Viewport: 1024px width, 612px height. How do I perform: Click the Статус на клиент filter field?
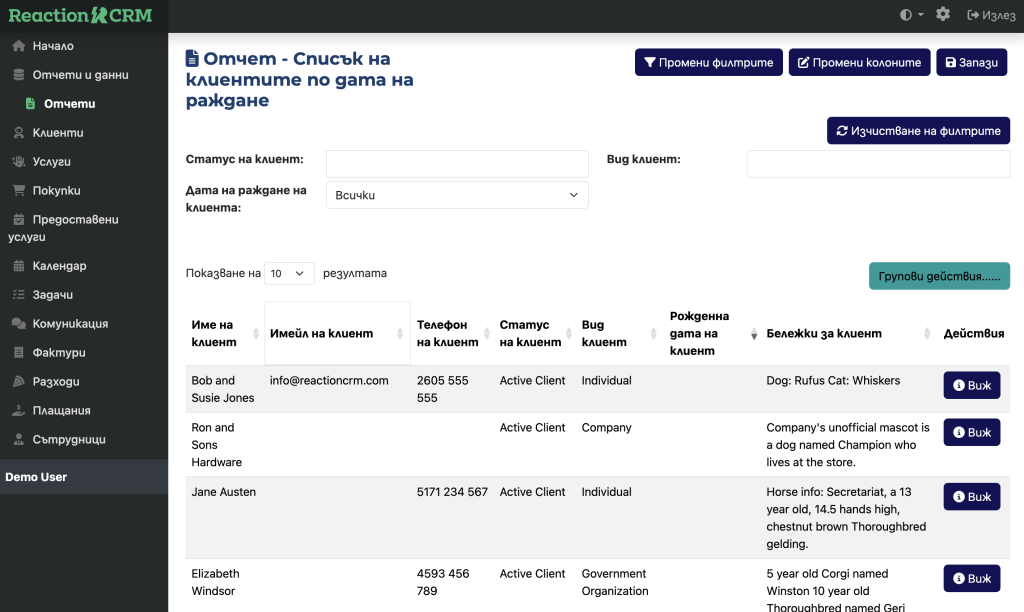(x=457, y=164)
